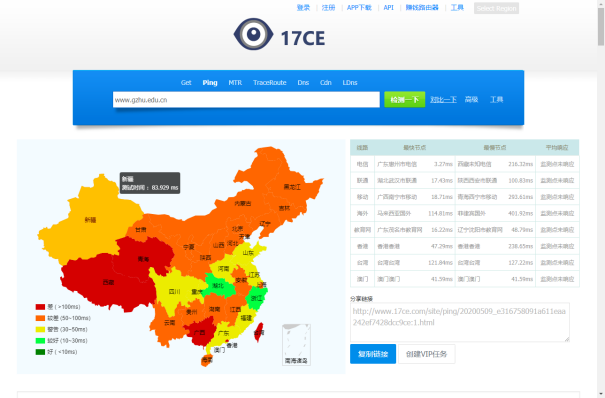Switch to the TraceRoute tab
This screenshot has height=398, width=605.
(x=270, y=83)
